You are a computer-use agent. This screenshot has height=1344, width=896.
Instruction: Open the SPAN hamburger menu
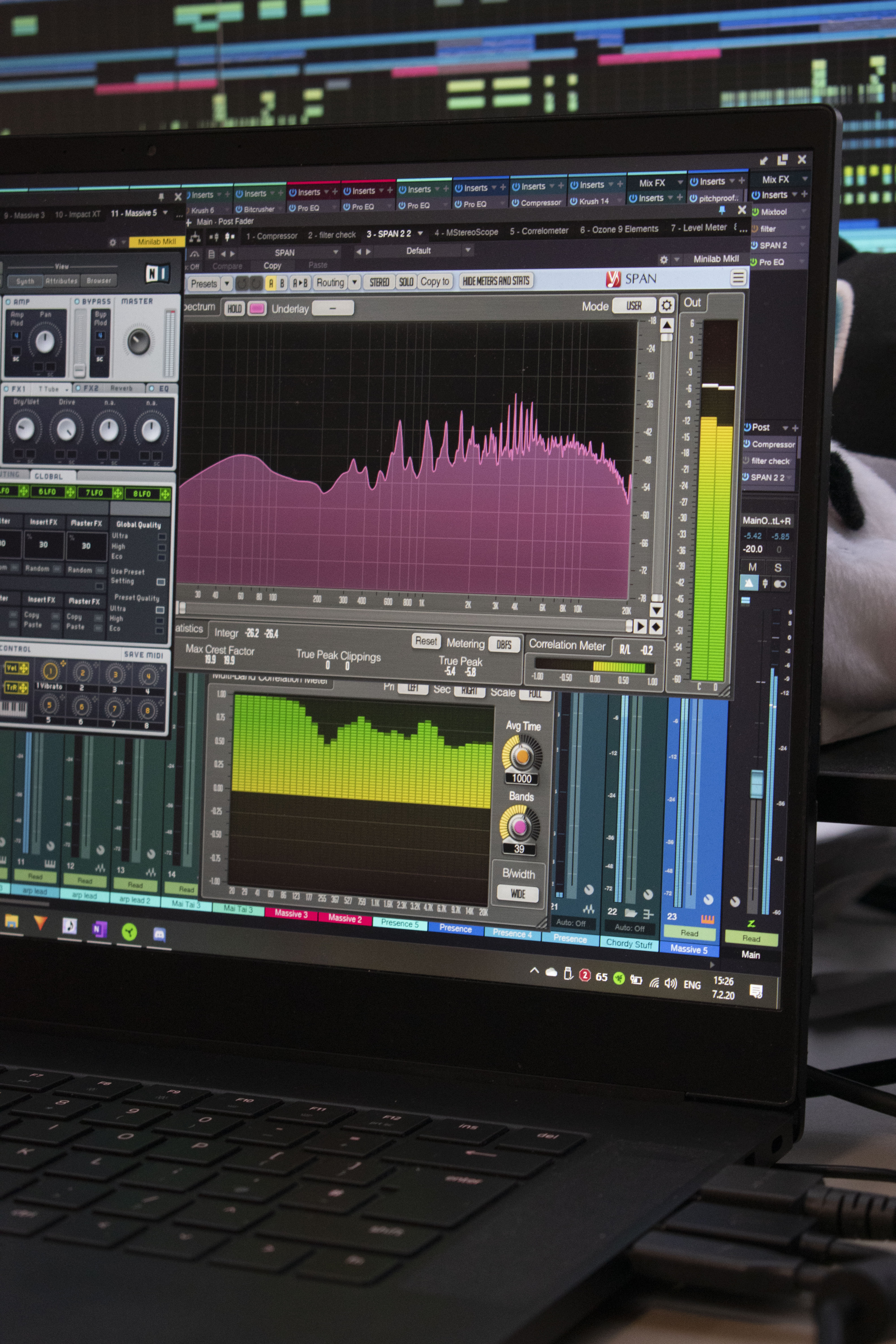(738, 278)
